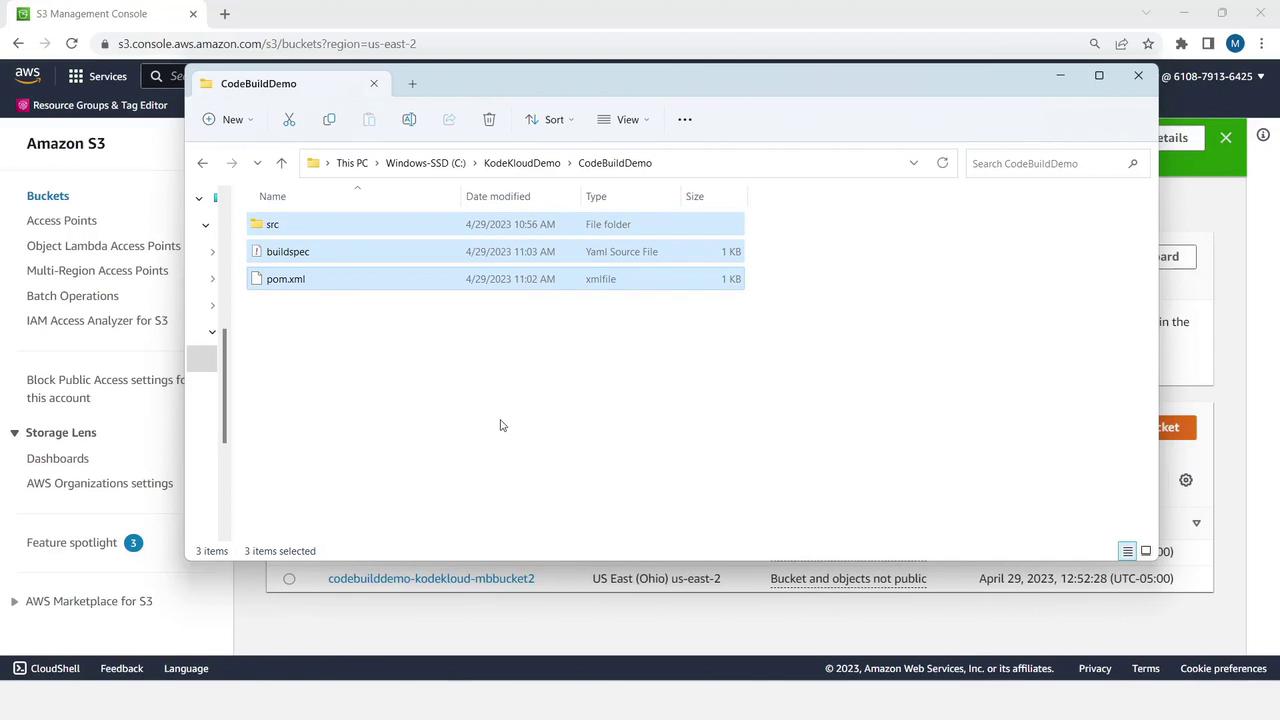Viewport: 1280px width, 720px height.
Task: Open the Sort dropdown
Action: point(550,120)
